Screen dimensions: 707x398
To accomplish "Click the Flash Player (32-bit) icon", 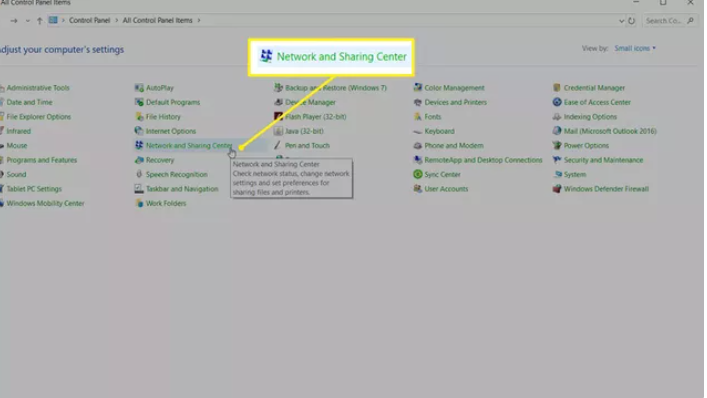I will [279, 117].
